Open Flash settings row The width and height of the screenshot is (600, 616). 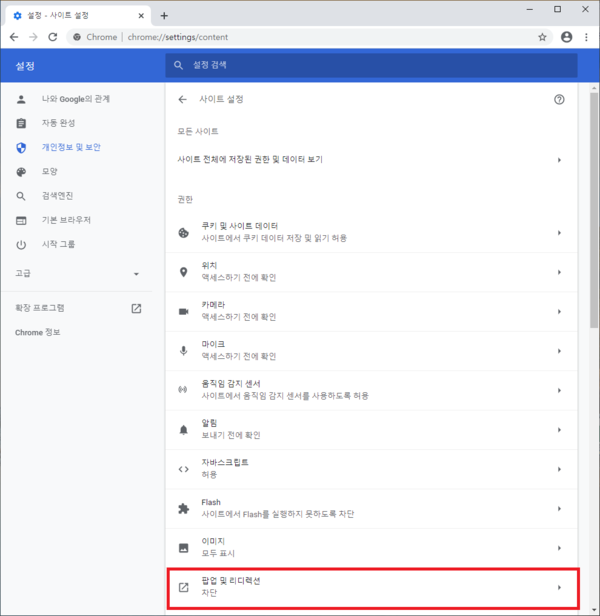371,509
